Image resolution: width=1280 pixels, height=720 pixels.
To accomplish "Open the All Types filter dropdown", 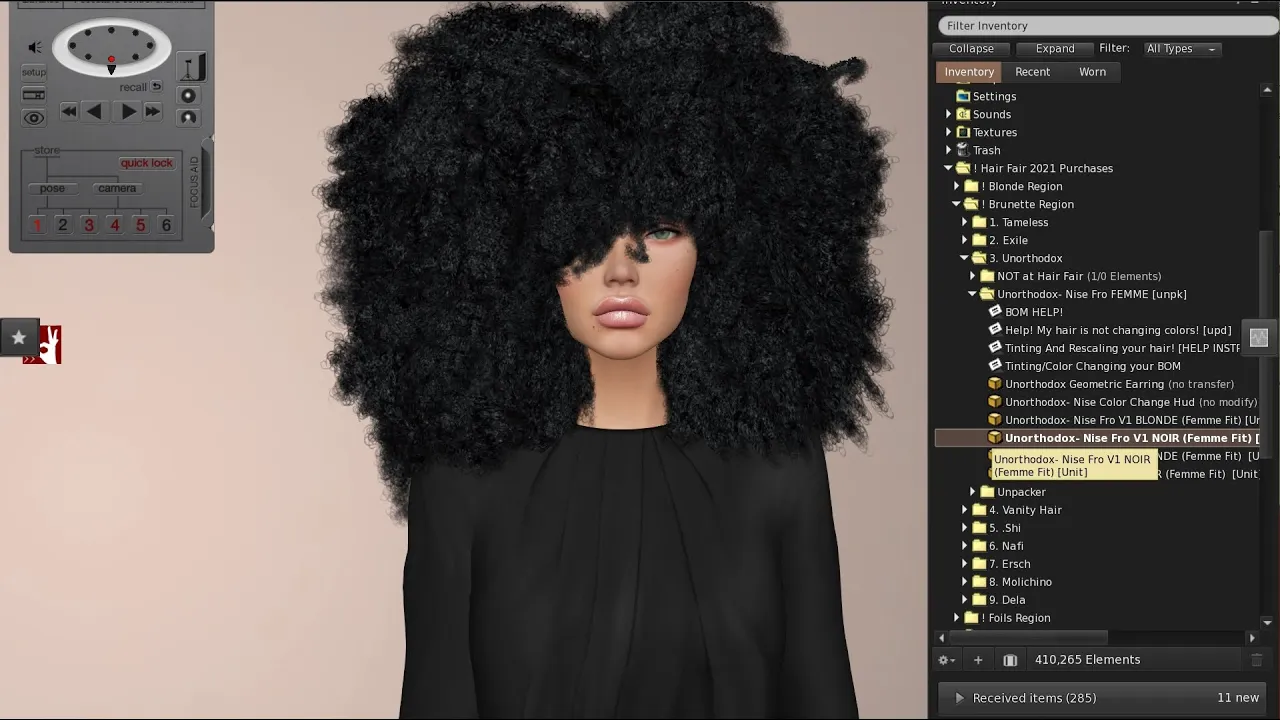I will coord(1181,49).
